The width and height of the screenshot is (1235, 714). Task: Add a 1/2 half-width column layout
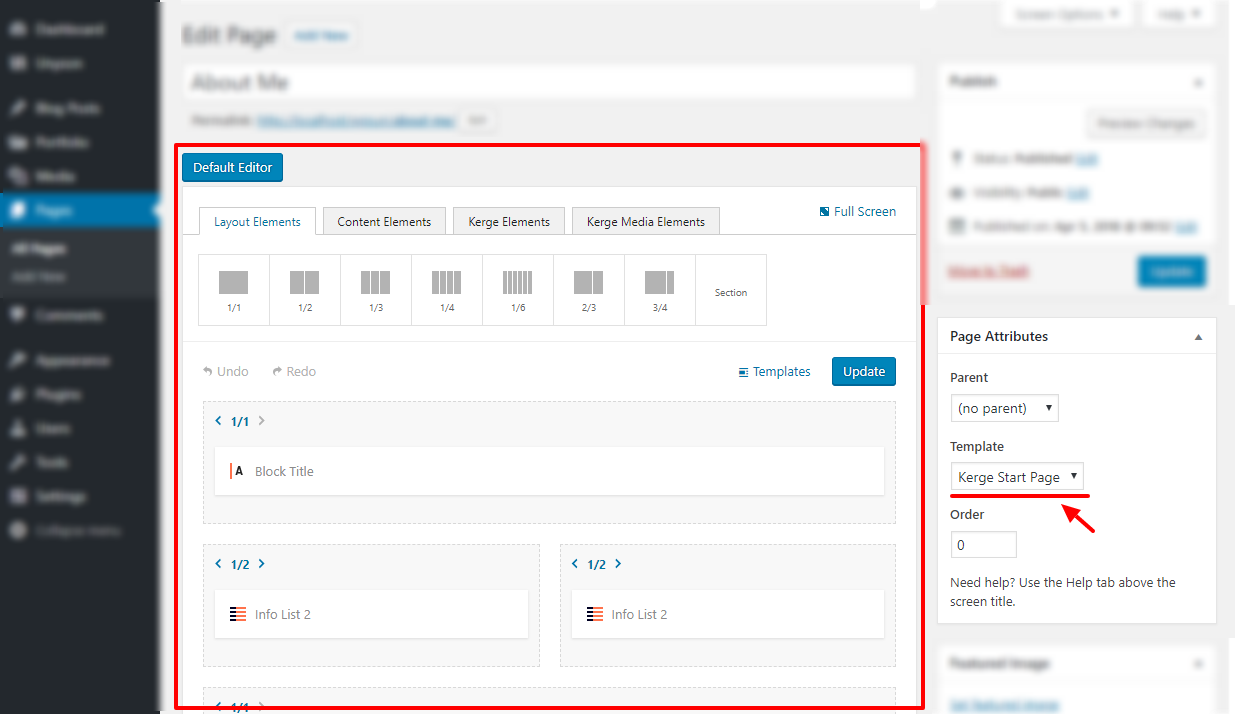click(304, 290)
